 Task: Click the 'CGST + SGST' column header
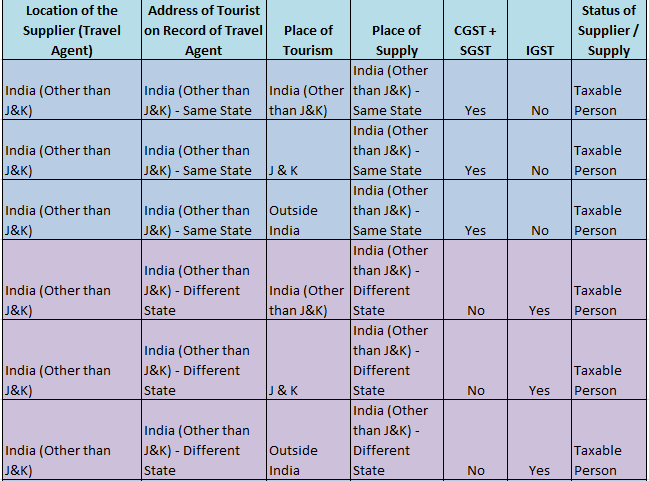[x=475, y=40]
